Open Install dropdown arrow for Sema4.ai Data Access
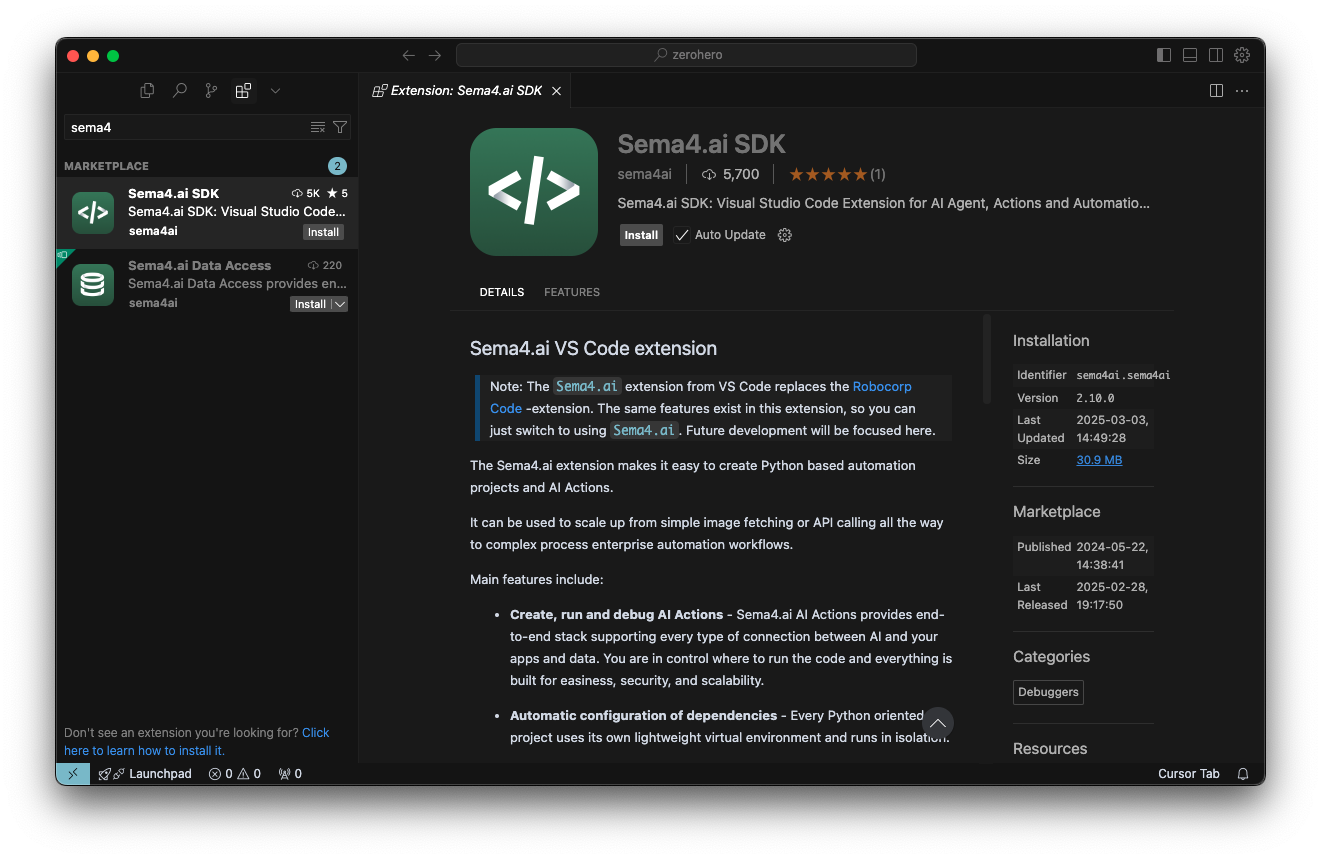 pyautogui.click(x=339, y=304)
